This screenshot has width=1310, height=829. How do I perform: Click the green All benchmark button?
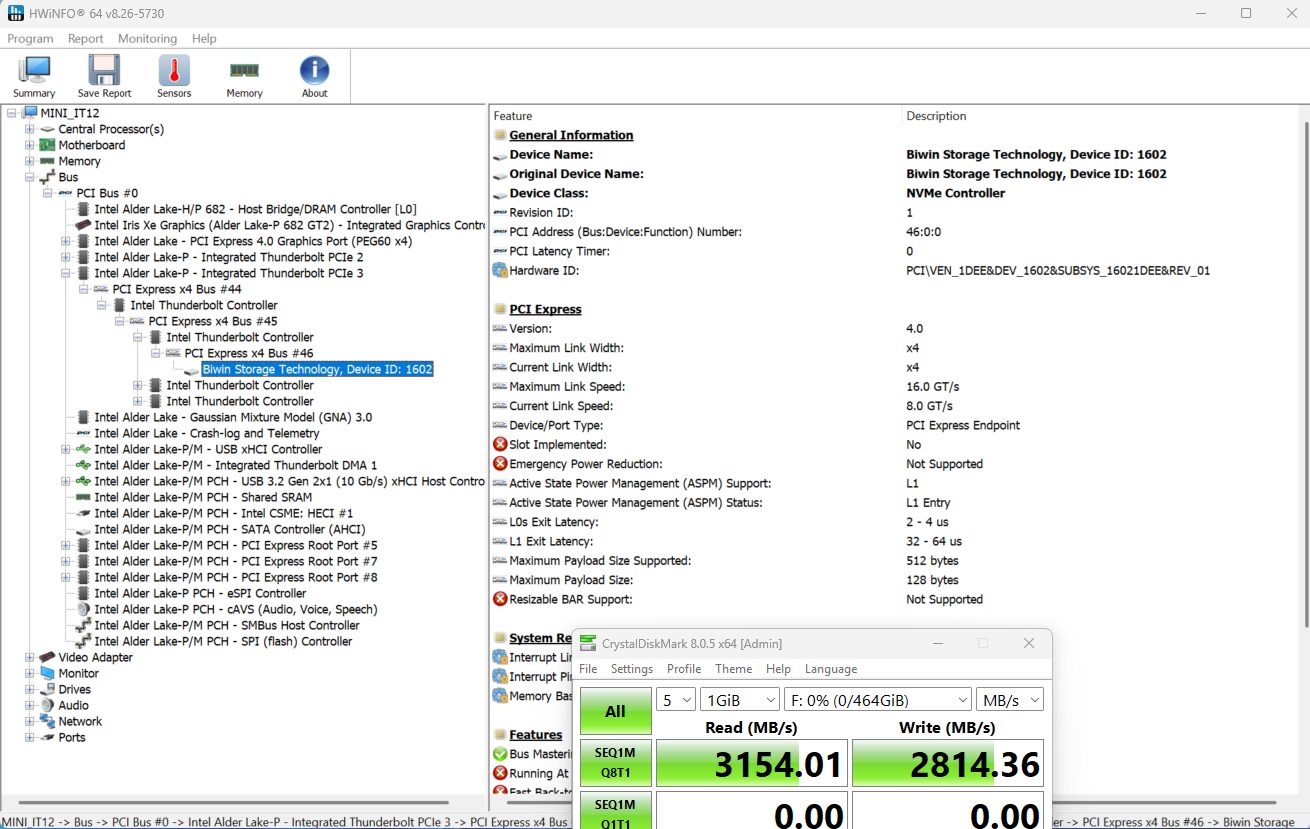pyautogui.click(x=615, y=711)
